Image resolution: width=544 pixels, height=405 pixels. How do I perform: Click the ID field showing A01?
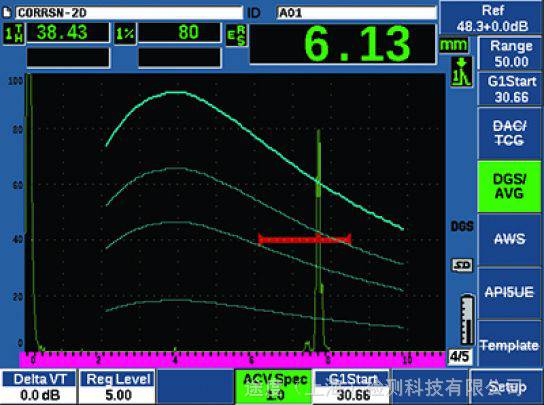coord(357,13)
